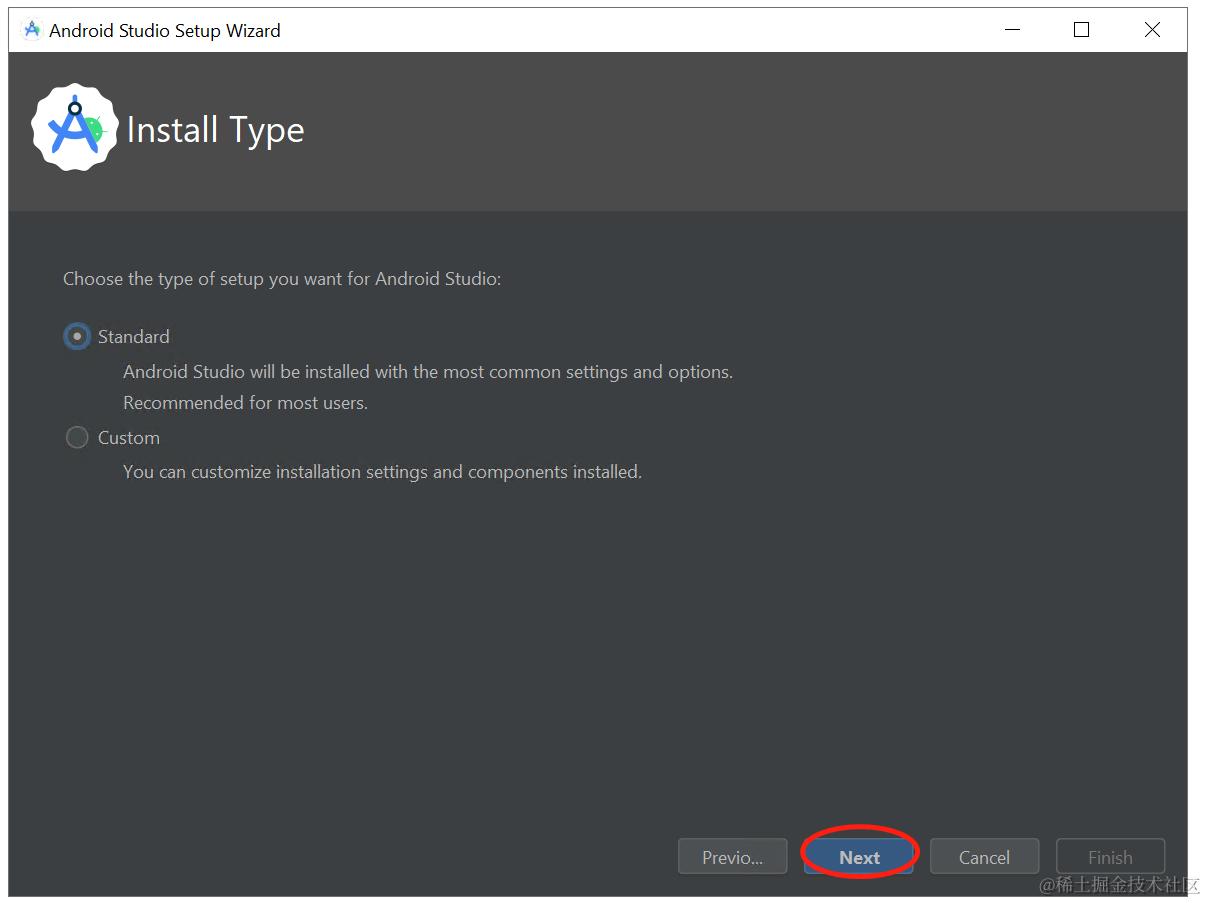Click the "Recommended for most users." text
This screenshot has height=903, width=1207.
[x=245, y=403]
